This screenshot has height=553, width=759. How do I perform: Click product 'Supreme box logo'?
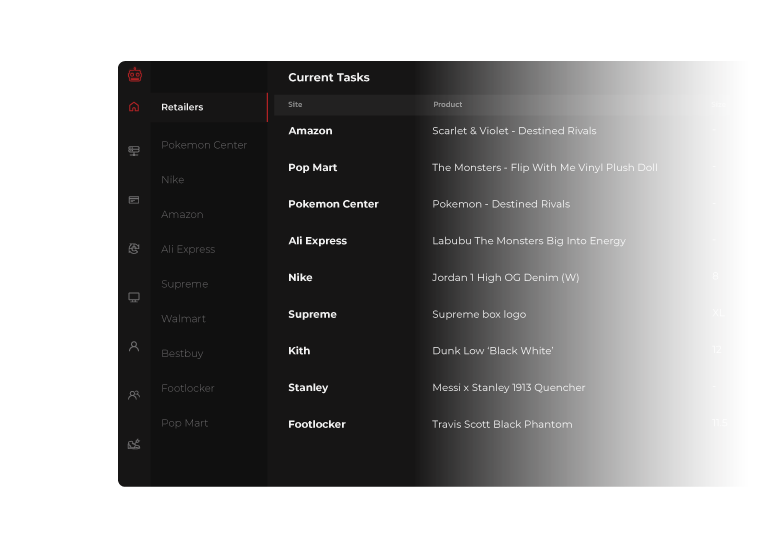479,314
